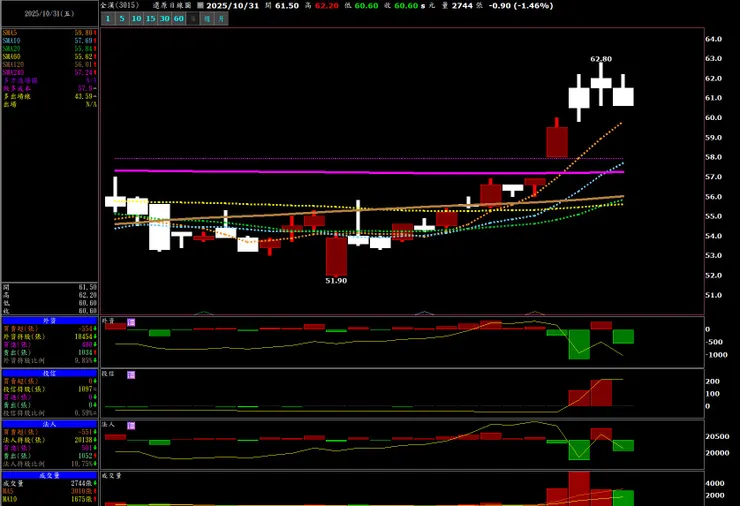Click the 投信持股 1097 row

pos(50,389)
